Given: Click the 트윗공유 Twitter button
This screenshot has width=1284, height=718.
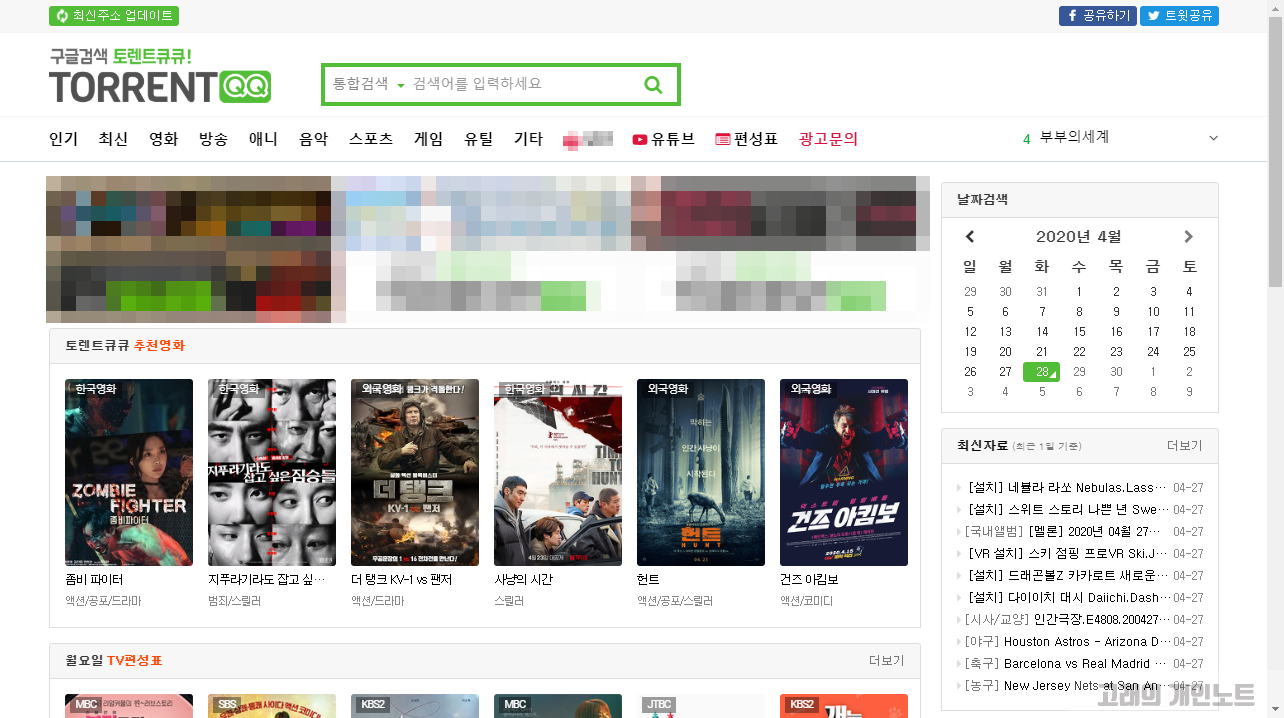Looking at the screenshot, I should (x=1179, y=16).
